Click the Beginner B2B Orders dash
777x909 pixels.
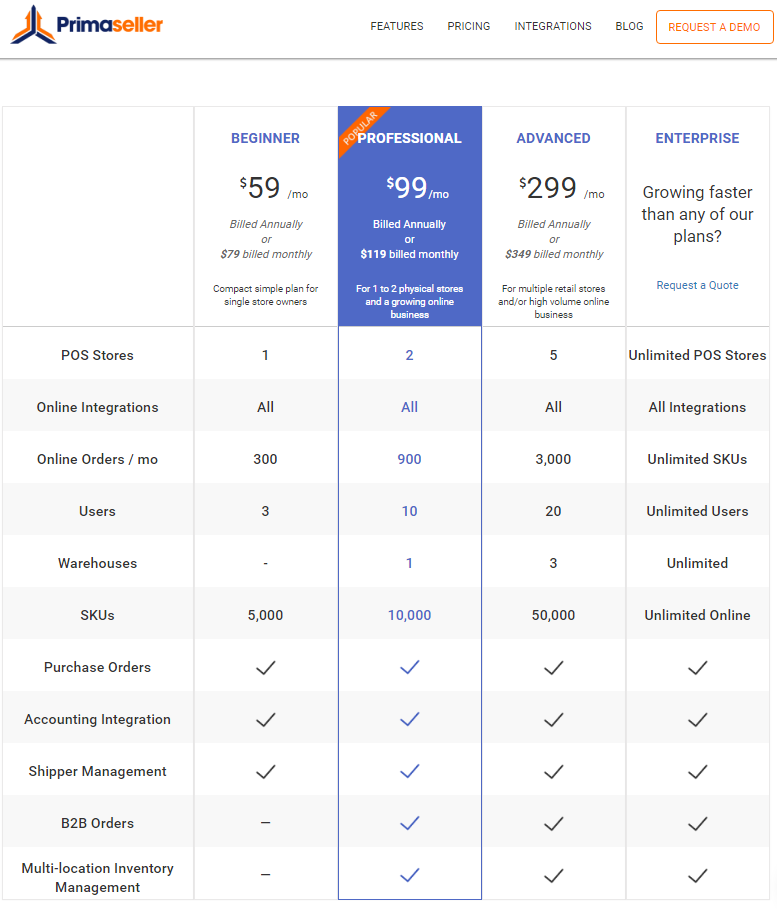[x=266, y=823]
